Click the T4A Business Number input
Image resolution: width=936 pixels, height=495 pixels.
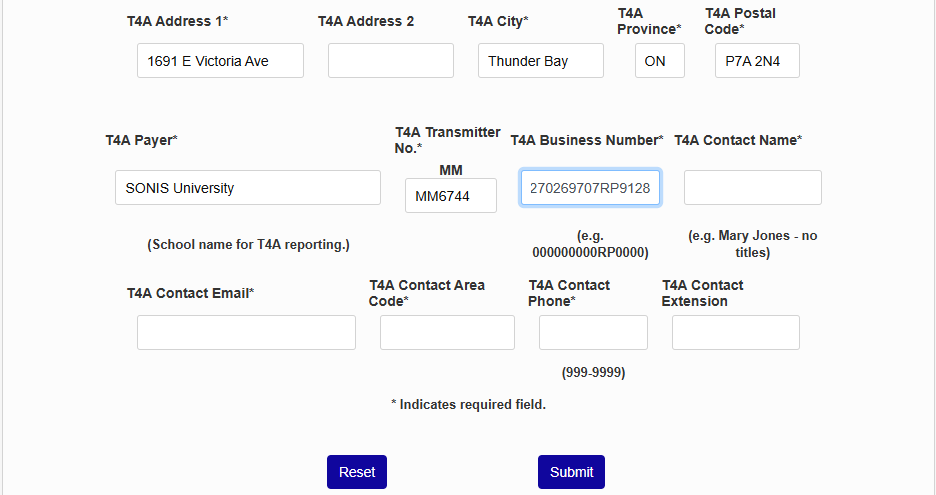[x=590, y=188]
